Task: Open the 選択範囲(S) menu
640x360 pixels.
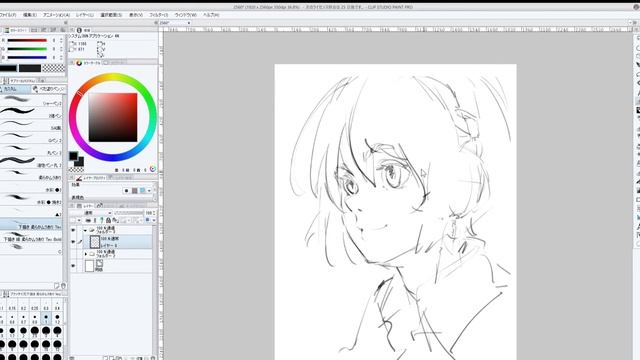Action: tap(111, 15)
